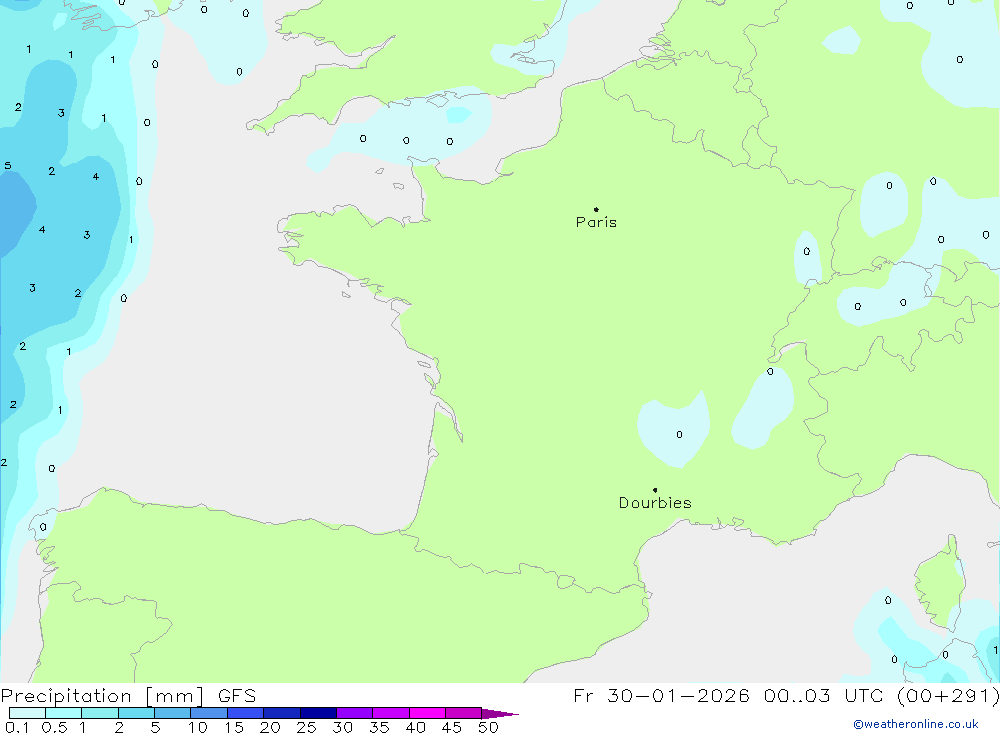Pick the 0.1–0.5 mm palest cyan legend swatch
1000x733 pixels.
click(27, 713)
